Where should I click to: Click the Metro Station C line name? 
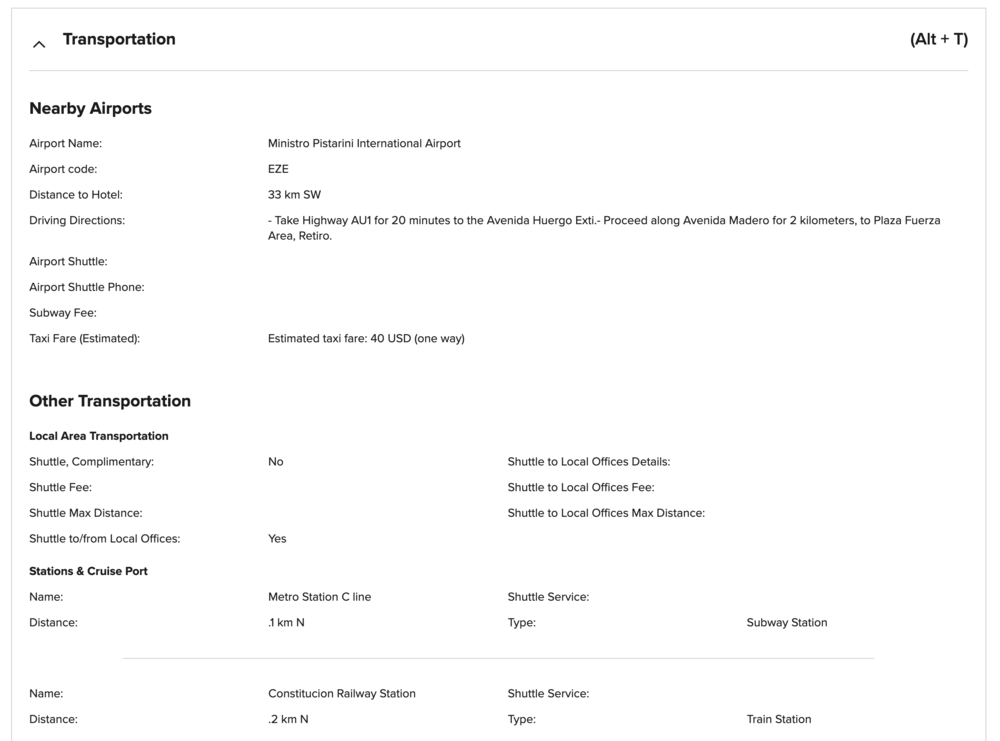[x=319, y=597]
